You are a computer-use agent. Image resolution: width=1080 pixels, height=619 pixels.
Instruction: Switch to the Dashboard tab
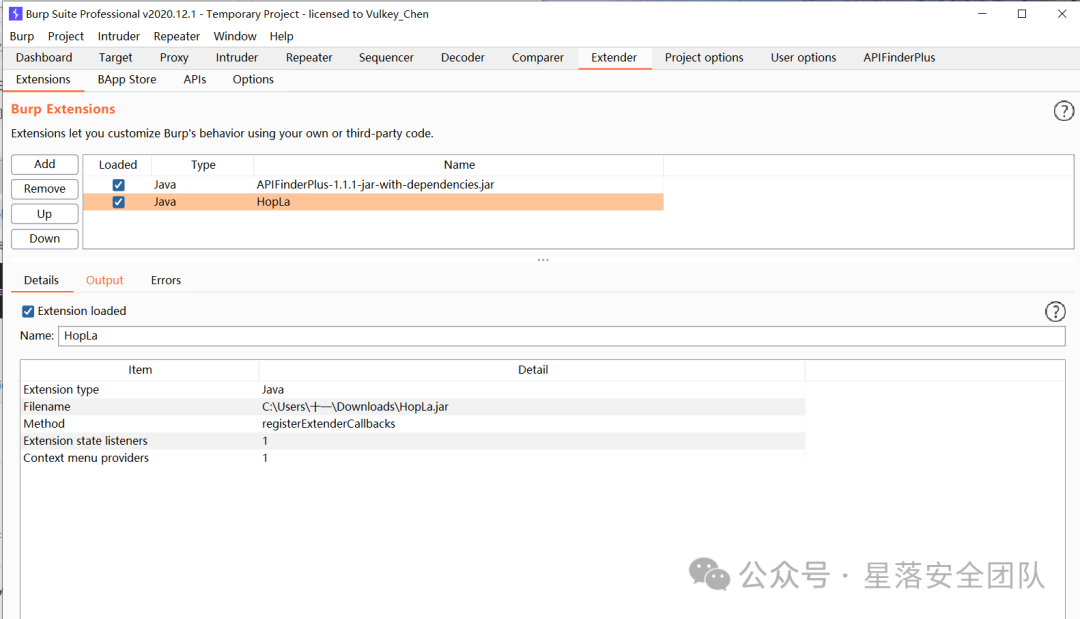(x=44, y=58)
